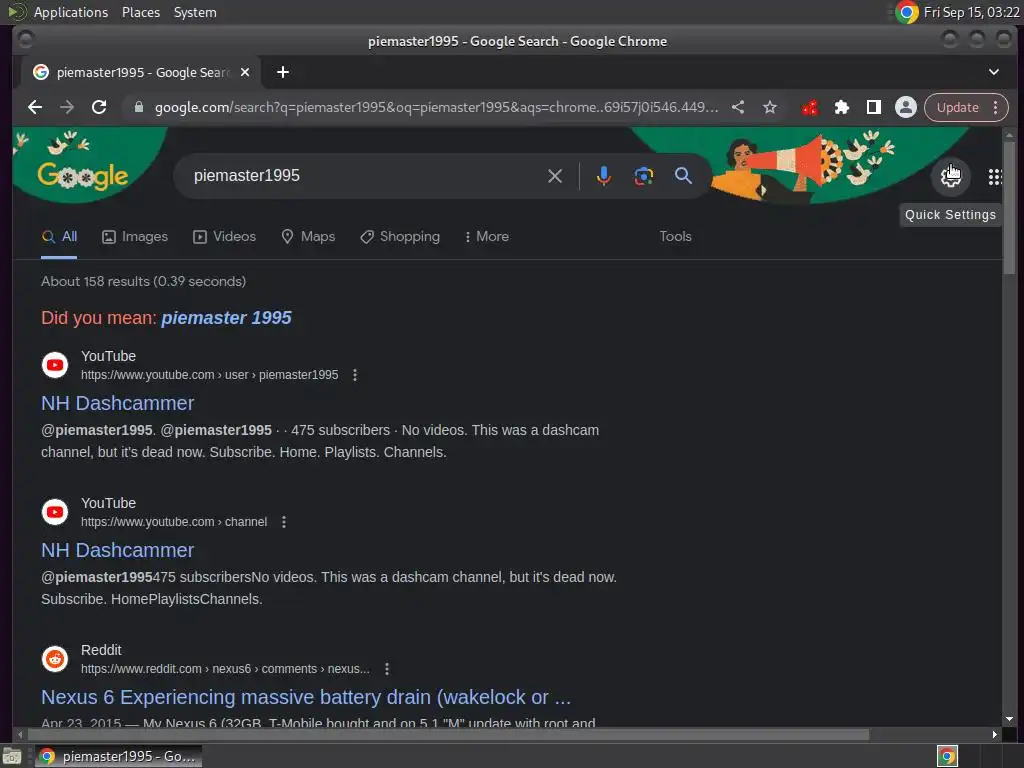
Task: Switch to the Maps tab
Action: [x=308, y=236]
